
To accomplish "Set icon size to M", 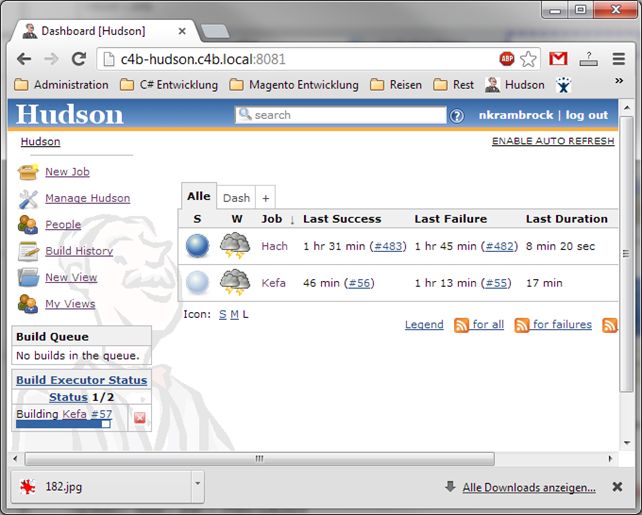I will click(234, 314).
